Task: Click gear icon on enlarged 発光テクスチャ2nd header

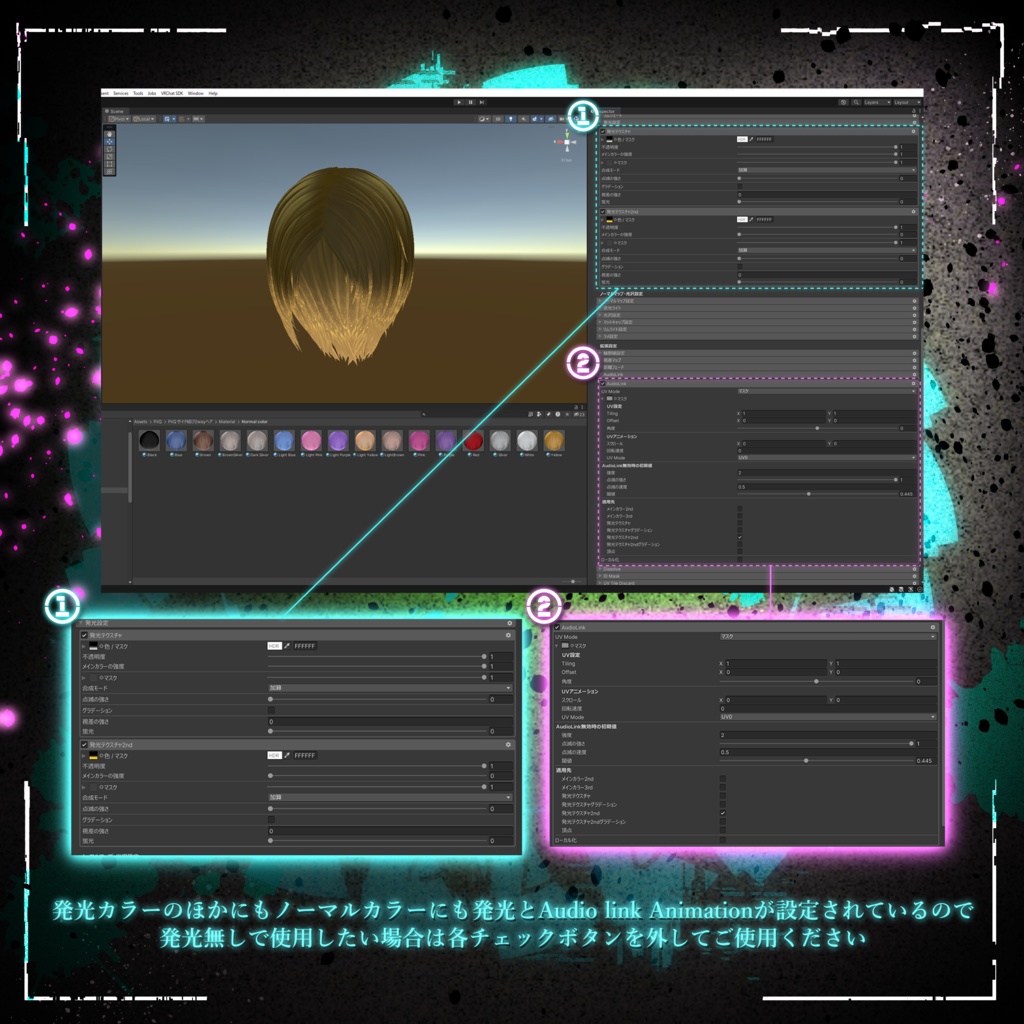Action: tap(508, 744)
